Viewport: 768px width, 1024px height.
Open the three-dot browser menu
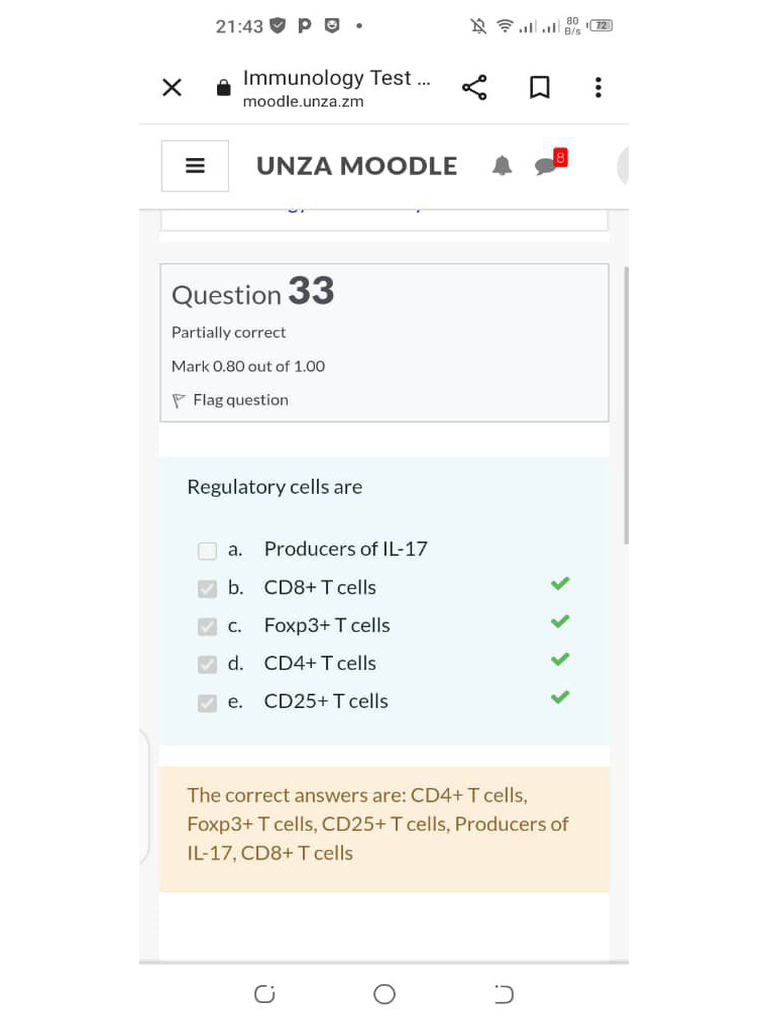598,88
